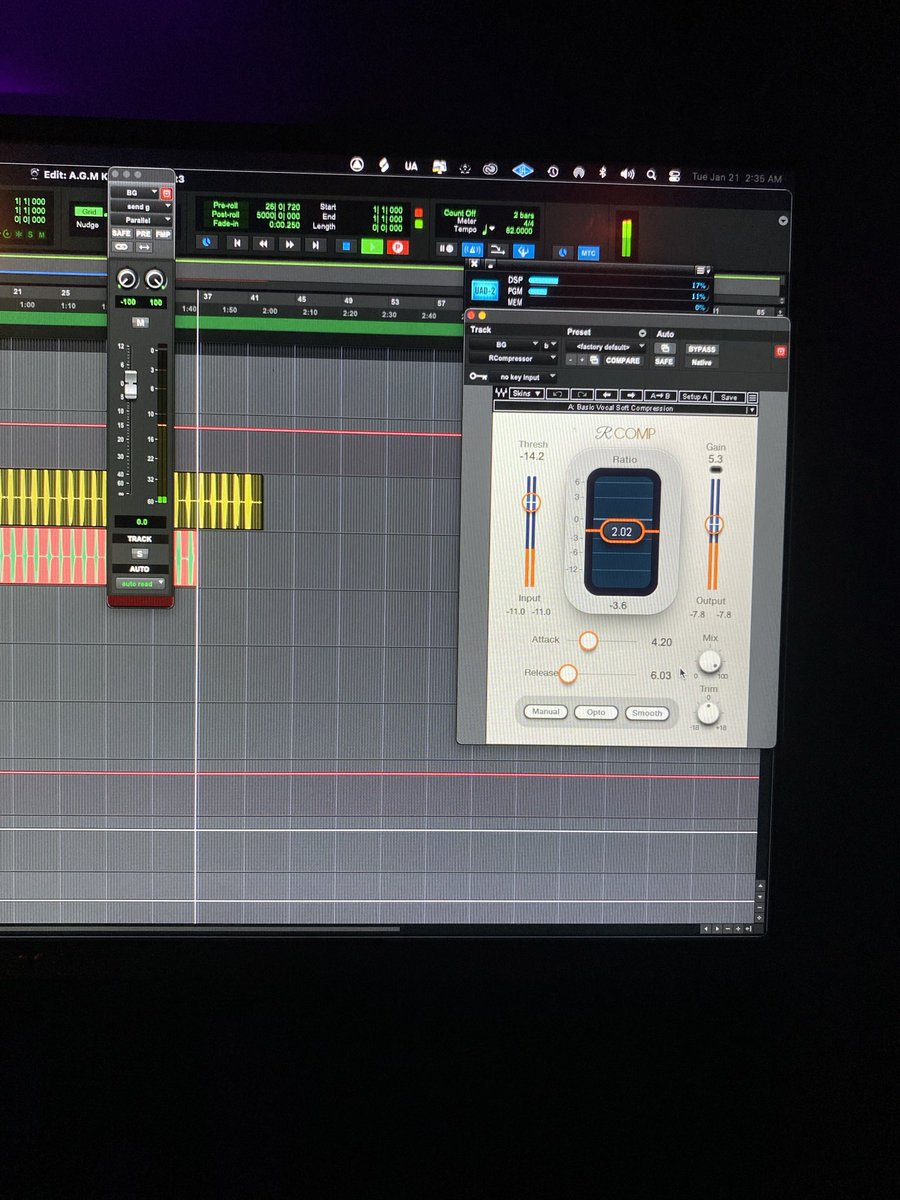Click the Setup A button
The image size is (900, 1200).
(696, 397)
